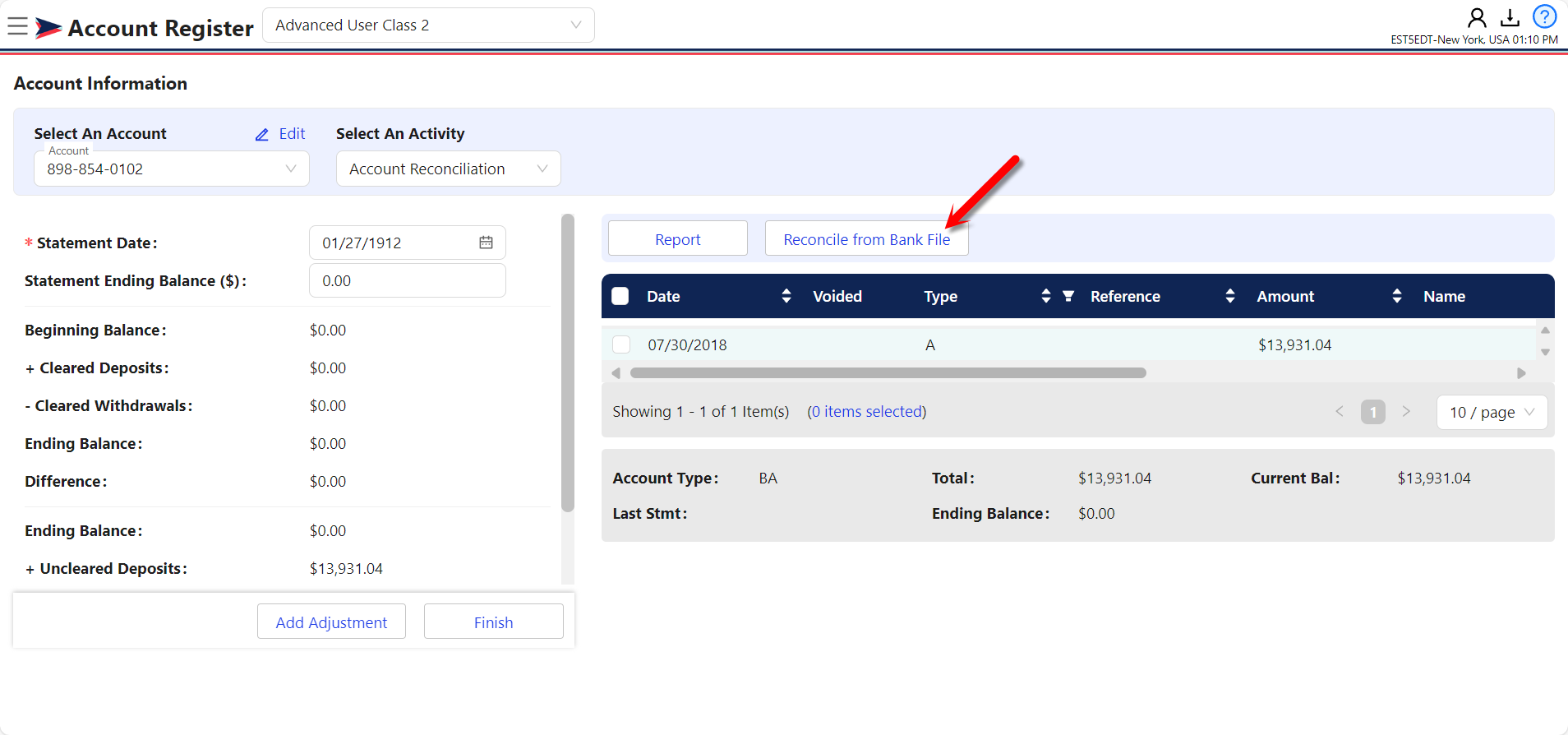The height and width of the screenshot is (735, 1568).
Task: Click the Edit pencil icon
Action: (x=262, y=134)
